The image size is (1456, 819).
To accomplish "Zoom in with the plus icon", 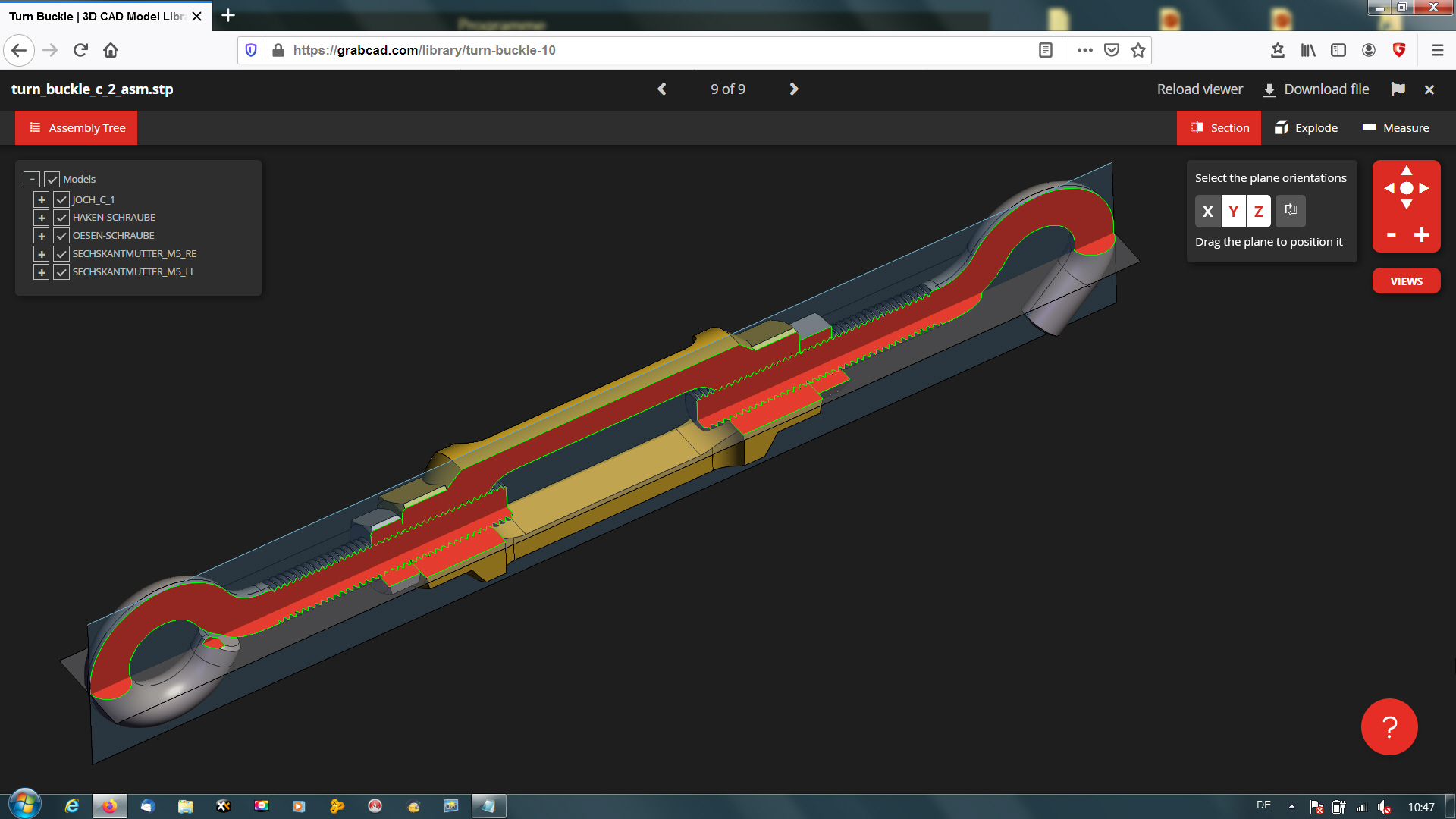I will coord(1422,235).
